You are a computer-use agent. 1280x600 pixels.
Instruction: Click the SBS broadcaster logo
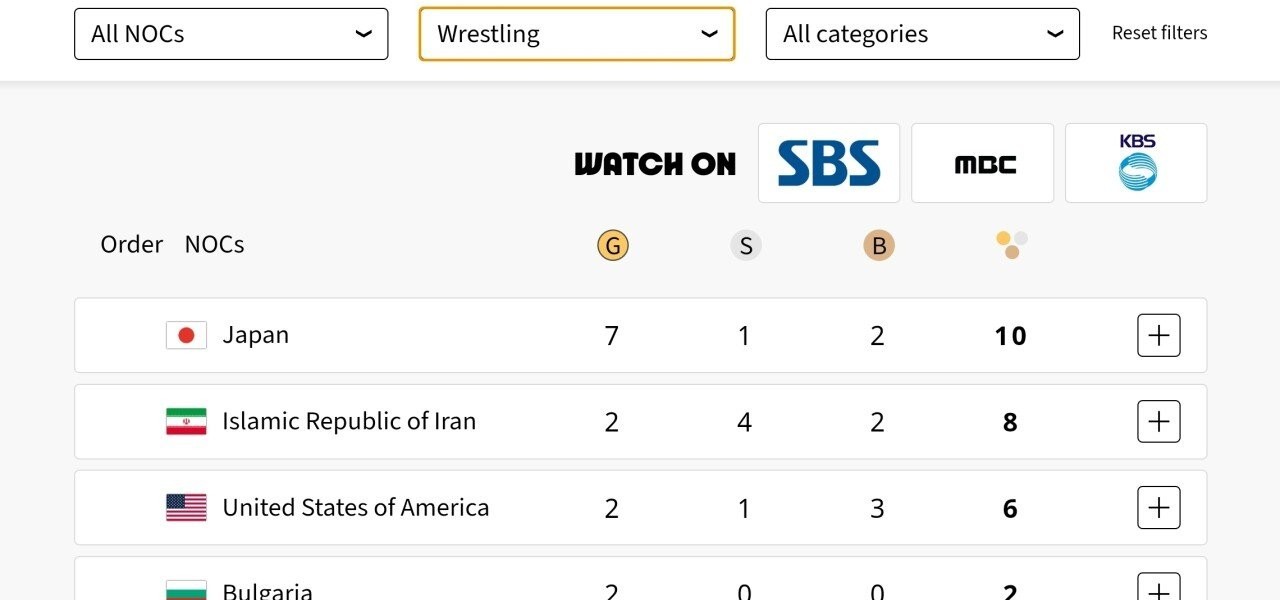[829, 163]
